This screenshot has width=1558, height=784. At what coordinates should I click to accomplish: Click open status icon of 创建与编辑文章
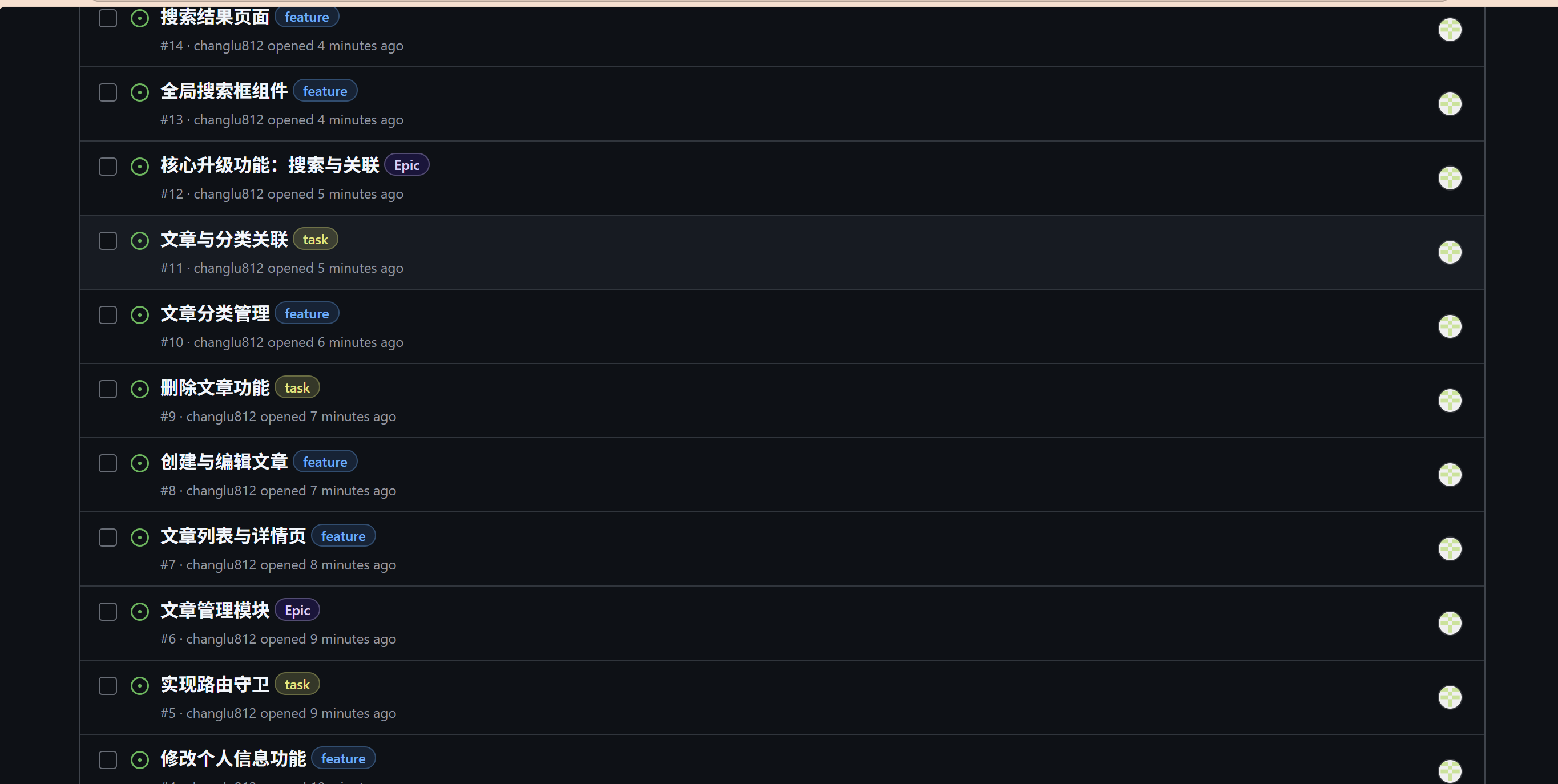(x=140, y=463)
